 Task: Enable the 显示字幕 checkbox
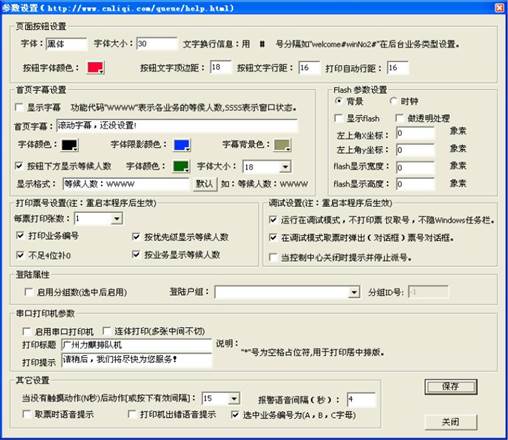tap(19, 107)
